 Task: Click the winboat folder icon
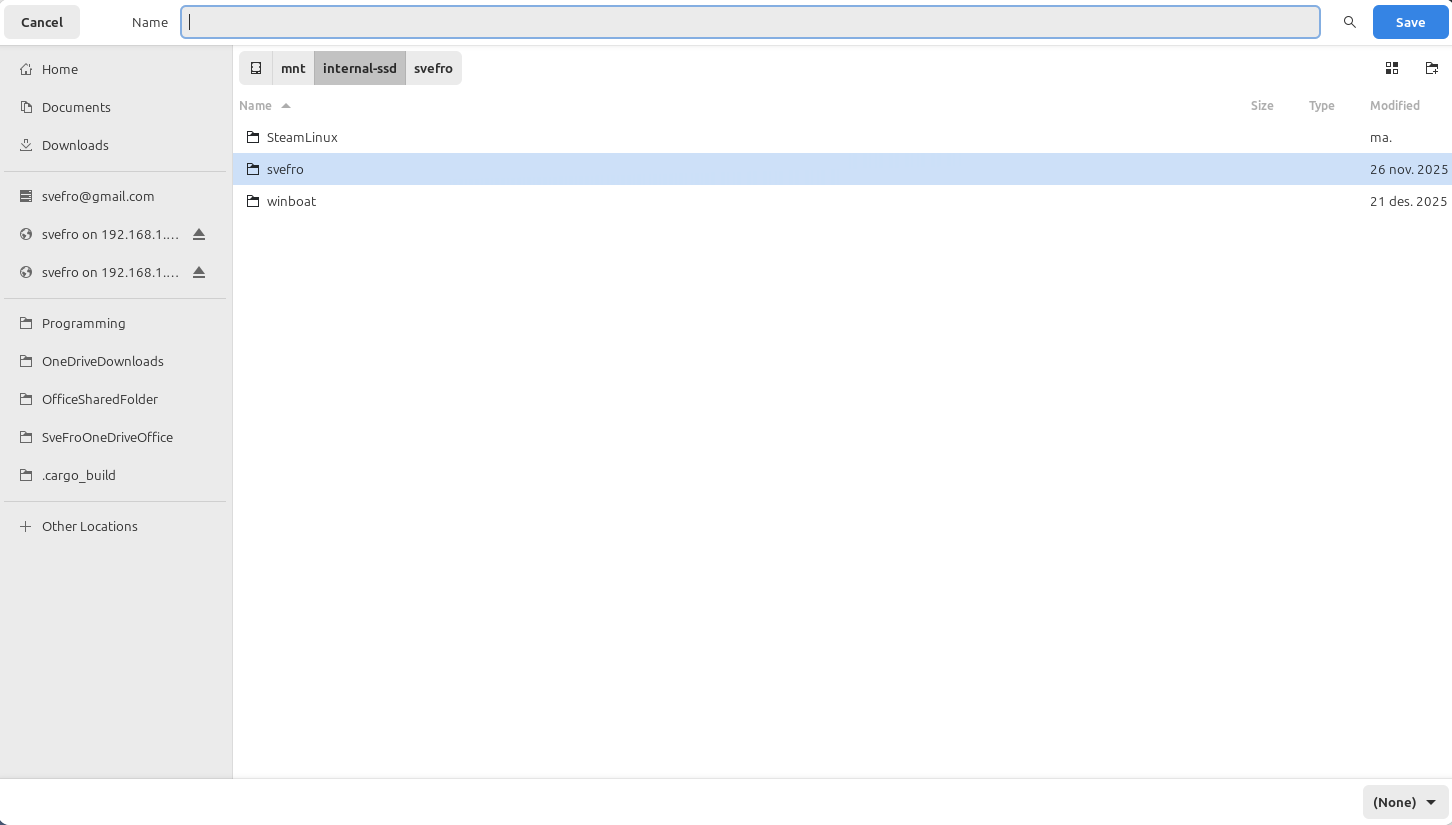coord(253,201)
